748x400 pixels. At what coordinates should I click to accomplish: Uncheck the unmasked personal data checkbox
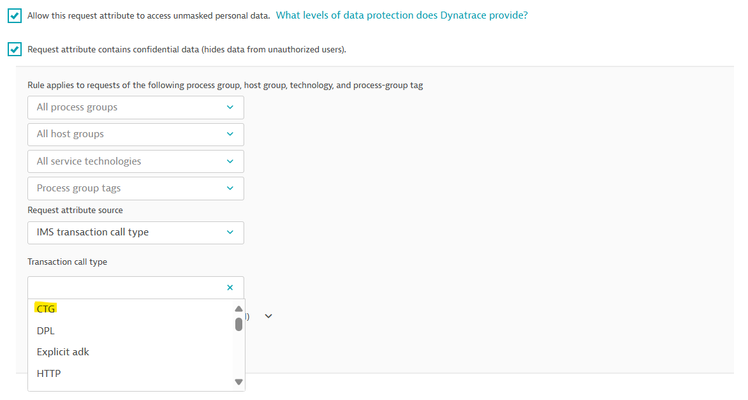(14, 16)
